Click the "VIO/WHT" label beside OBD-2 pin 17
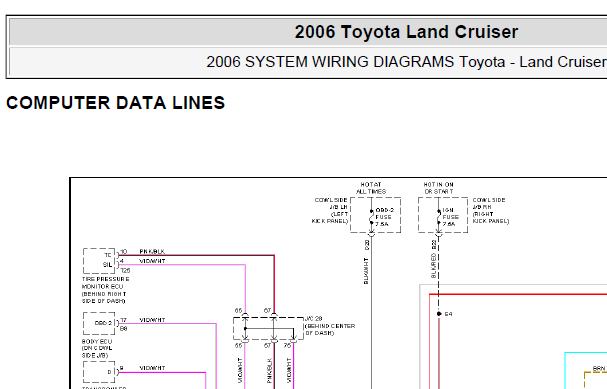This screenshot has width=607, height=389. tap(152, 320)
